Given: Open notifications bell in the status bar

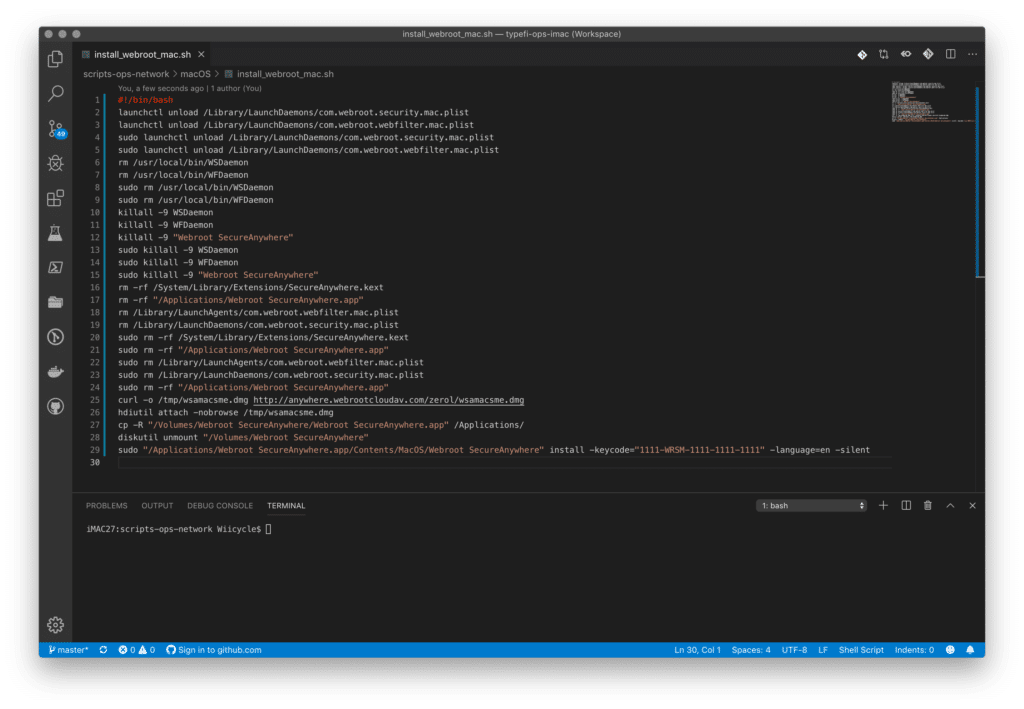Looking at the screenshot, I should (x=970, y=650).
